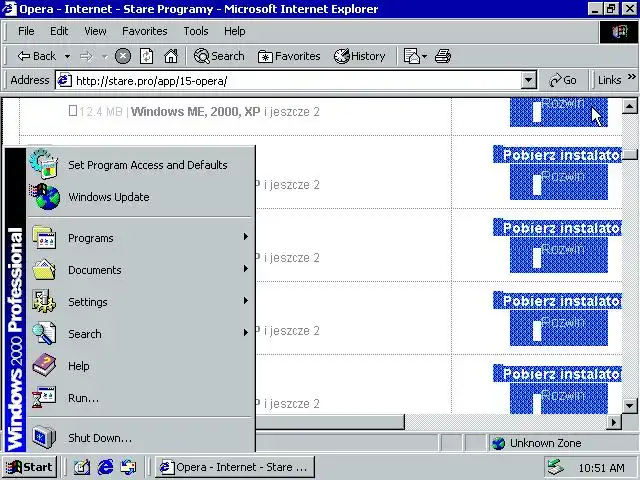This screenshot has height=480, width=640.
Task: Open the File menu
Action: (26, 31)
